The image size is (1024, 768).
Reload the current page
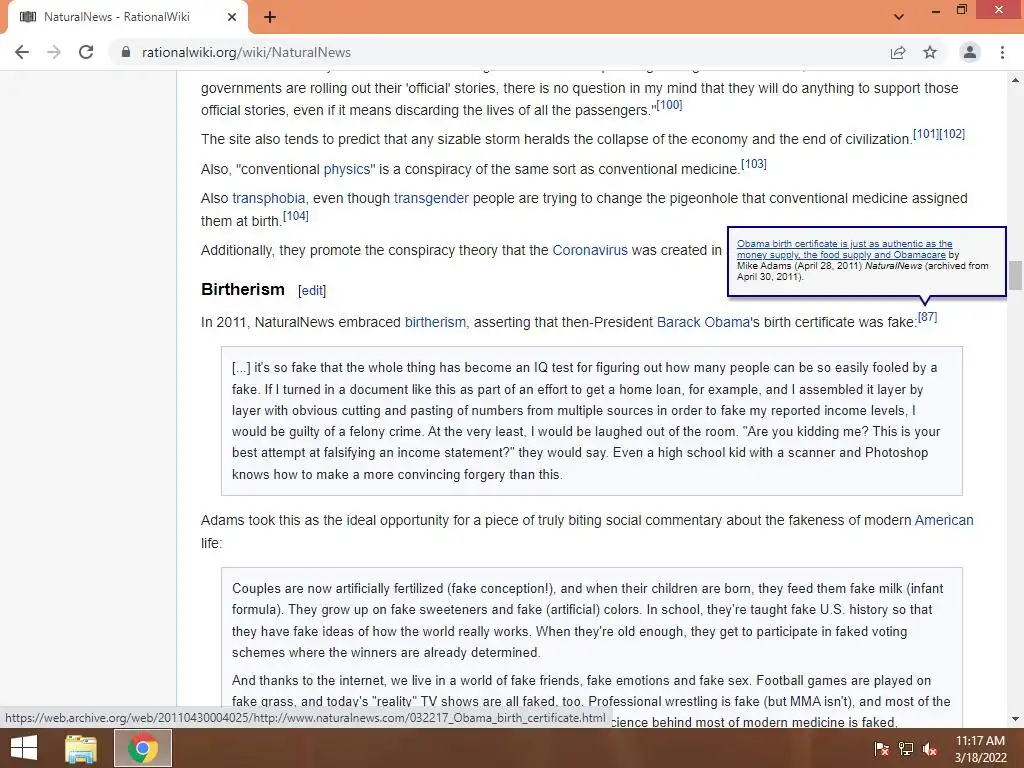pyautogui.click(x=86, y=52)
